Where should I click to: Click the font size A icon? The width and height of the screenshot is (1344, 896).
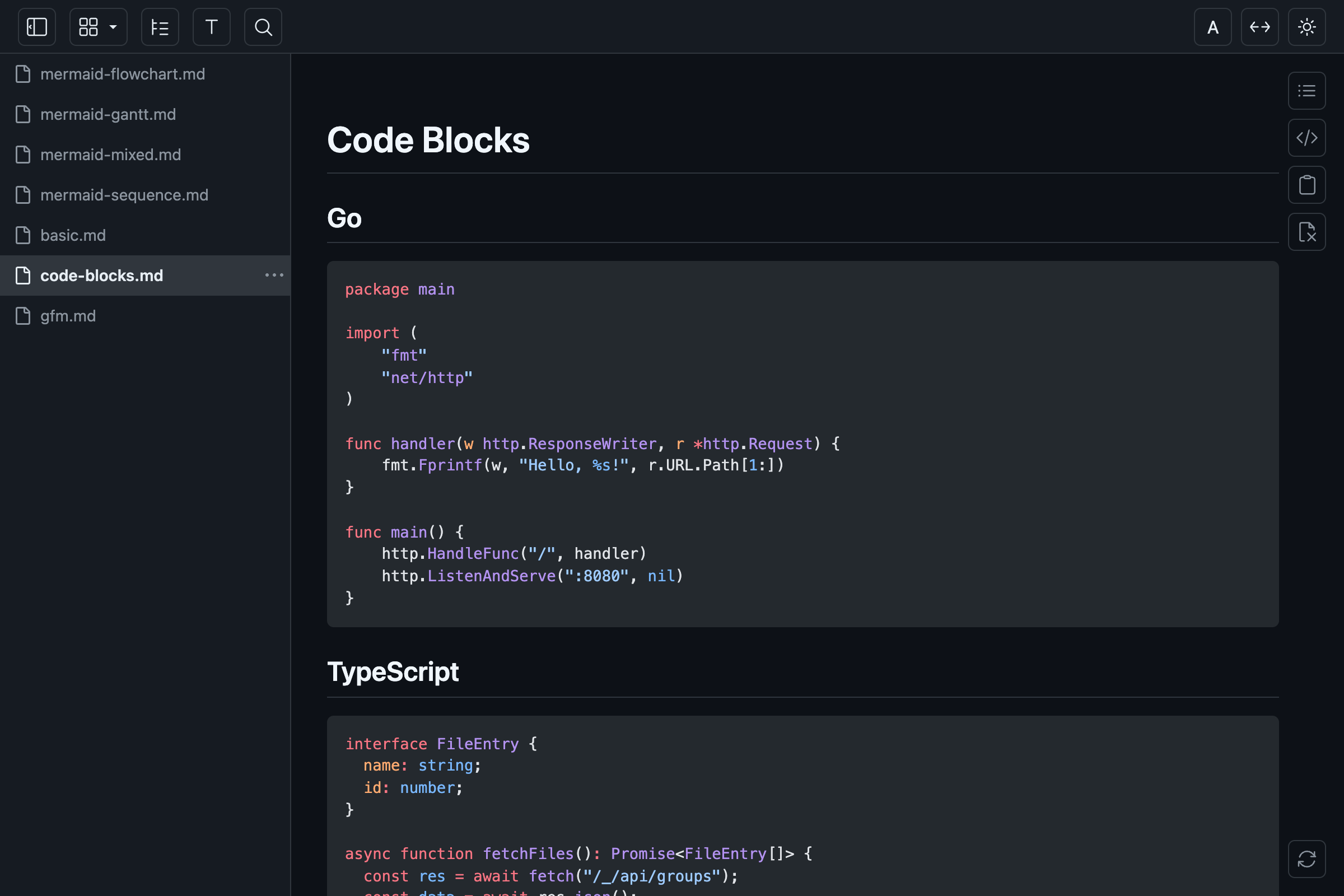coord(1212,27)
